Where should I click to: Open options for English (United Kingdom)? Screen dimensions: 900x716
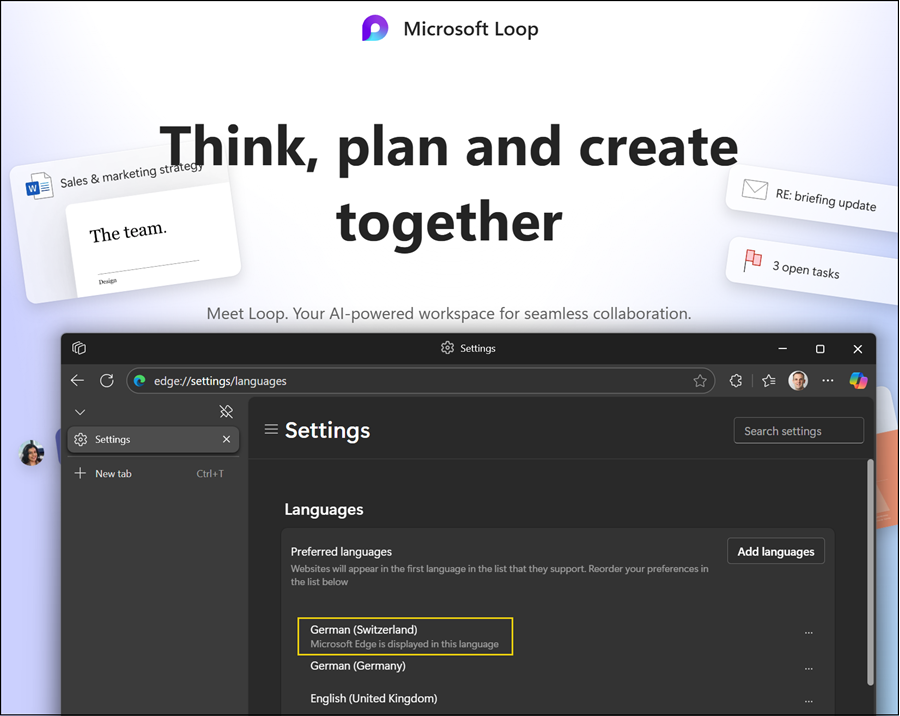[809, 701]
